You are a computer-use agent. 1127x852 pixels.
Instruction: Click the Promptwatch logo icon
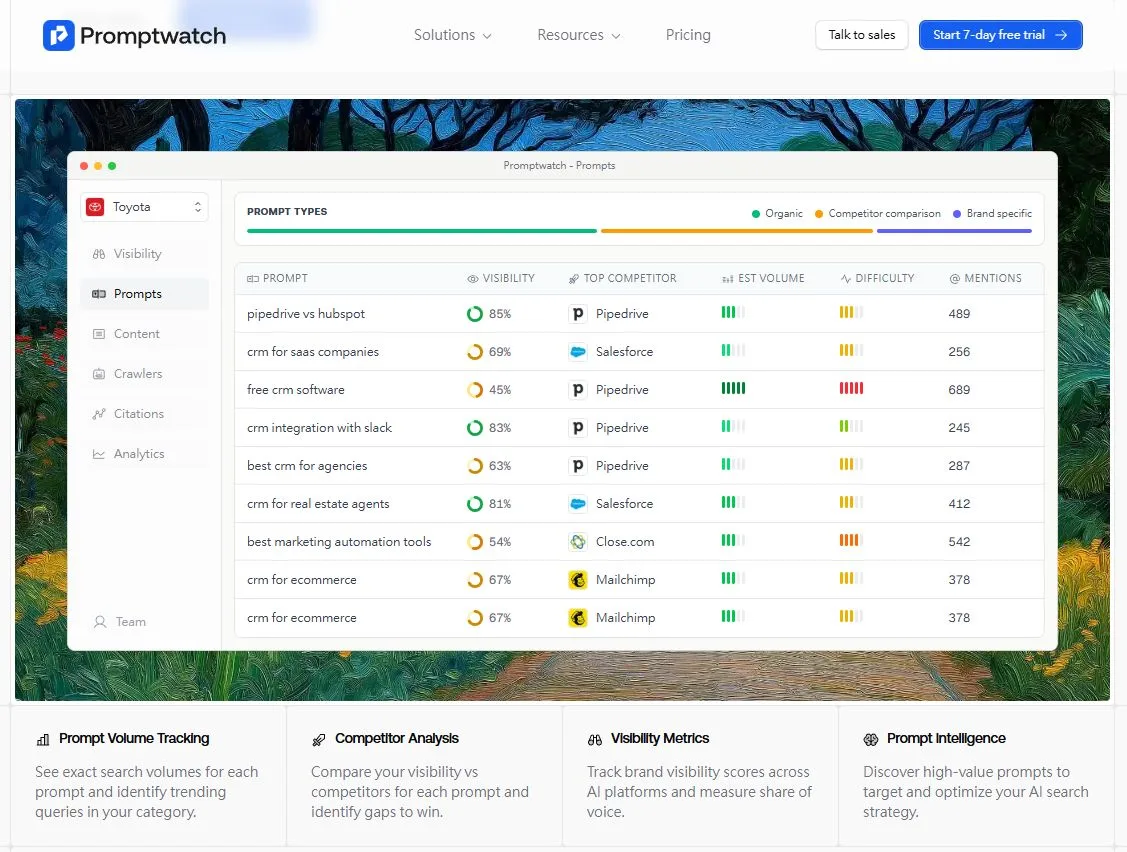click(59, 36)
